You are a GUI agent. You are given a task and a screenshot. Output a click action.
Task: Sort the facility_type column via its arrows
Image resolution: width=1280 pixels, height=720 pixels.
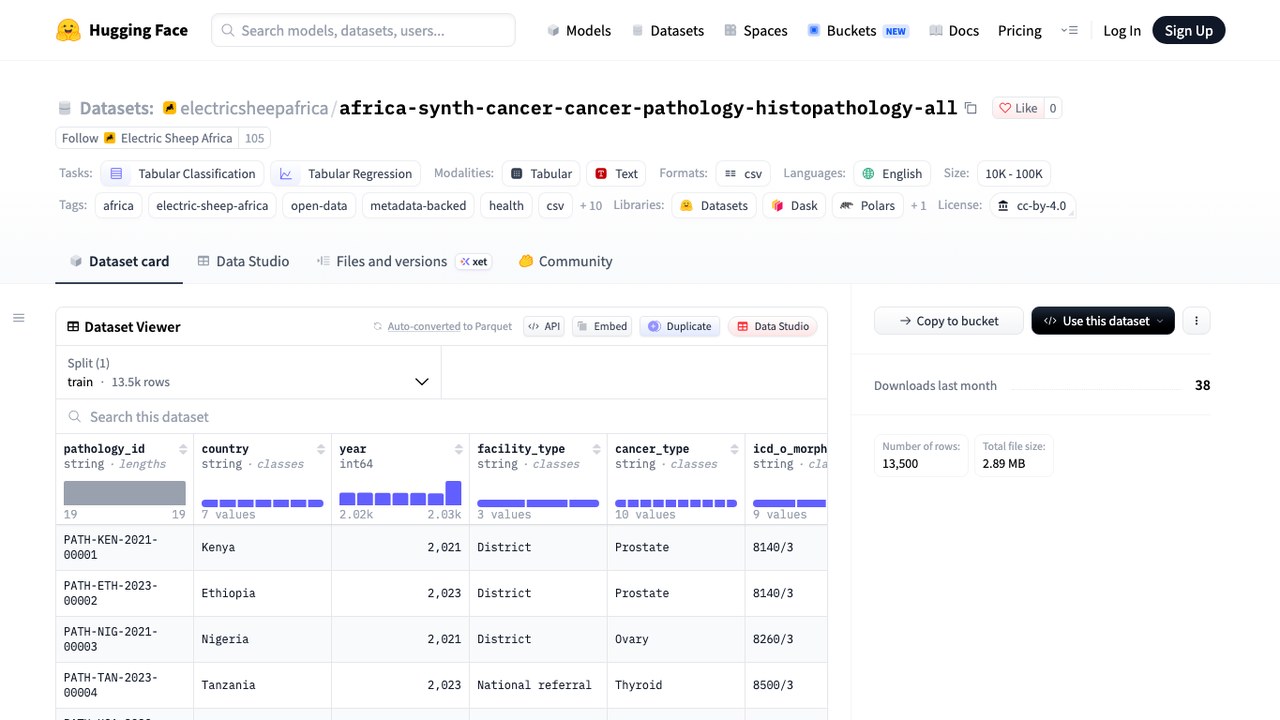597,449
